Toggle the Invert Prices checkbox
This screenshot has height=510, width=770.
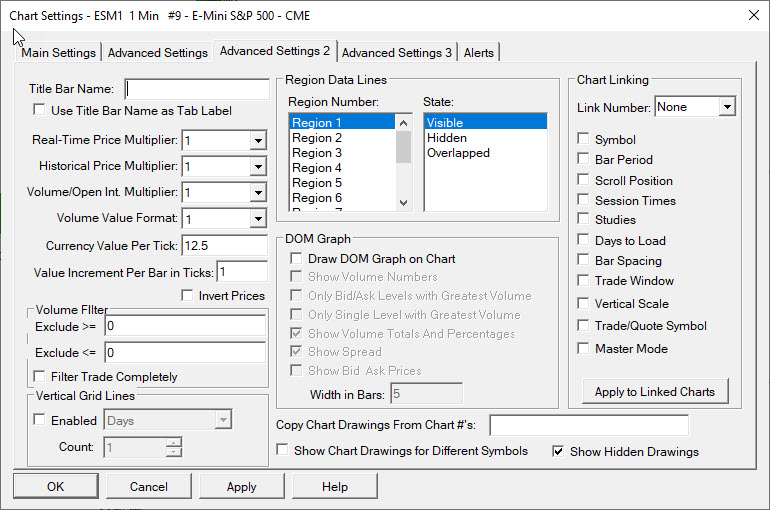click(x=187, y=295)
